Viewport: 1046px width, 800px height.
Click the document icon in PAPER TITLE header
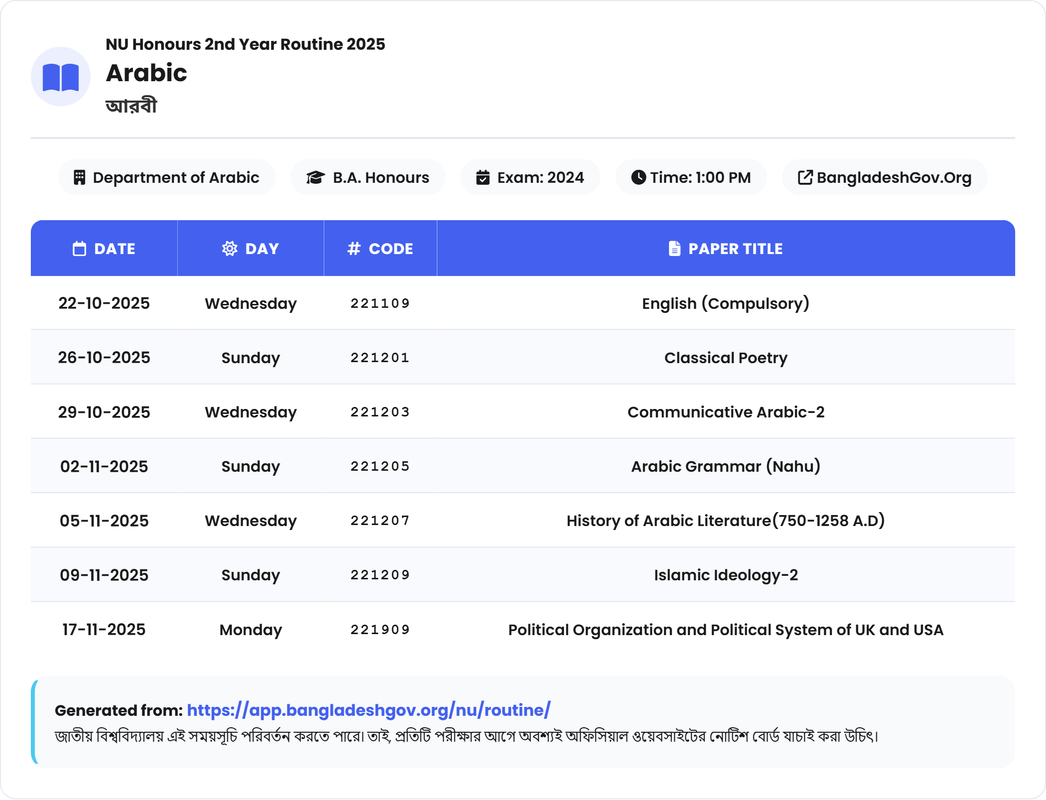(x=675, y=249)
